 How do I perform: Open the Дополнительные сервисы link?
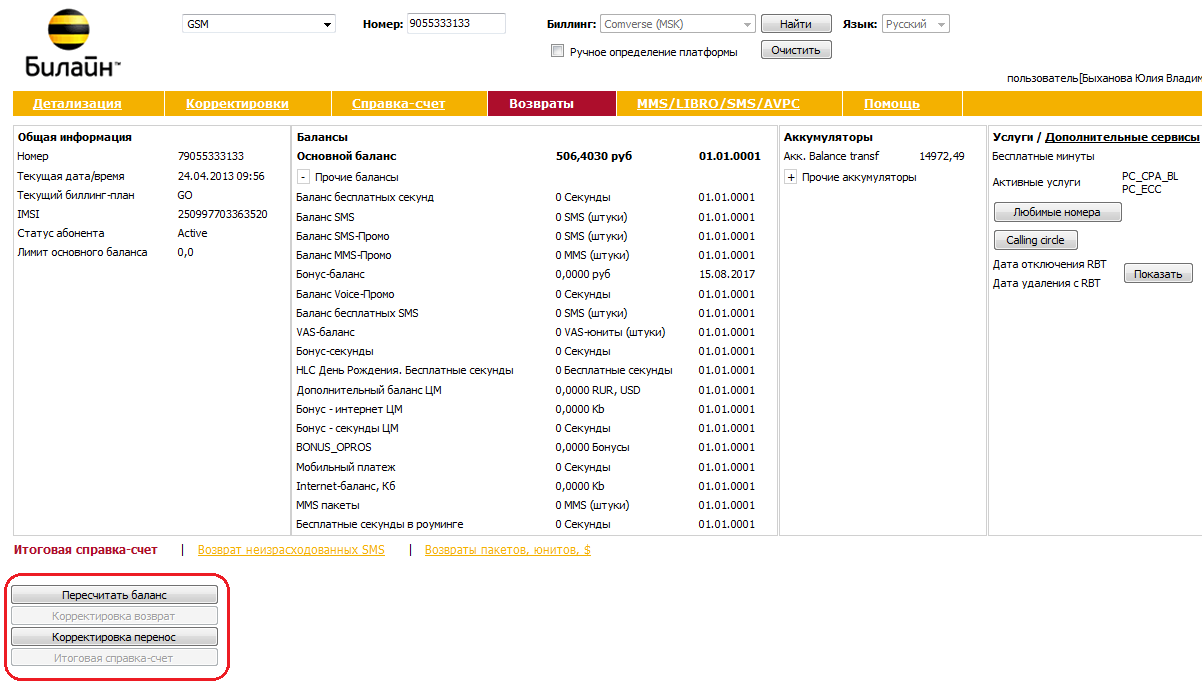tap(1122, 137)
